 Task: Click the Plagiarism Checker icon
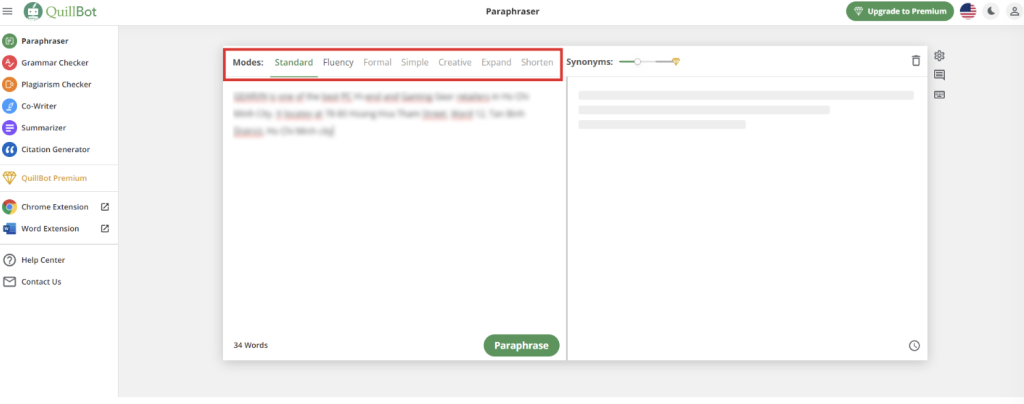pos(10,84)
